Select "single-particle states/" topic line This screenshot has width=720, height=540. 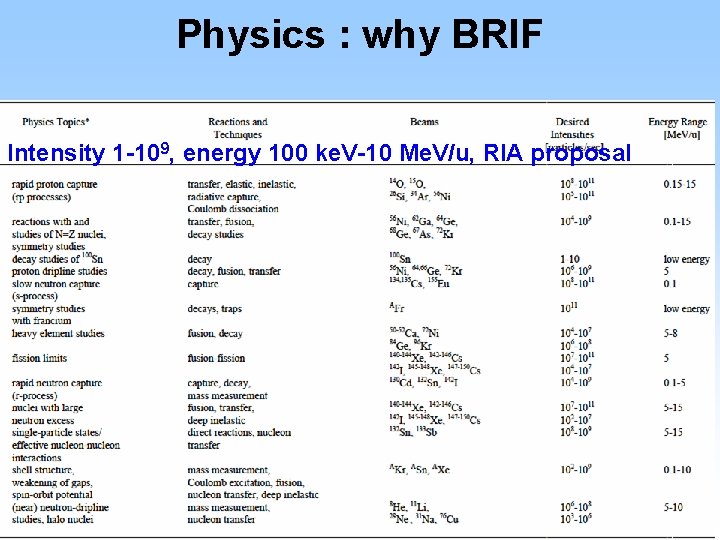pyautogui.click(x=57, y=433)
